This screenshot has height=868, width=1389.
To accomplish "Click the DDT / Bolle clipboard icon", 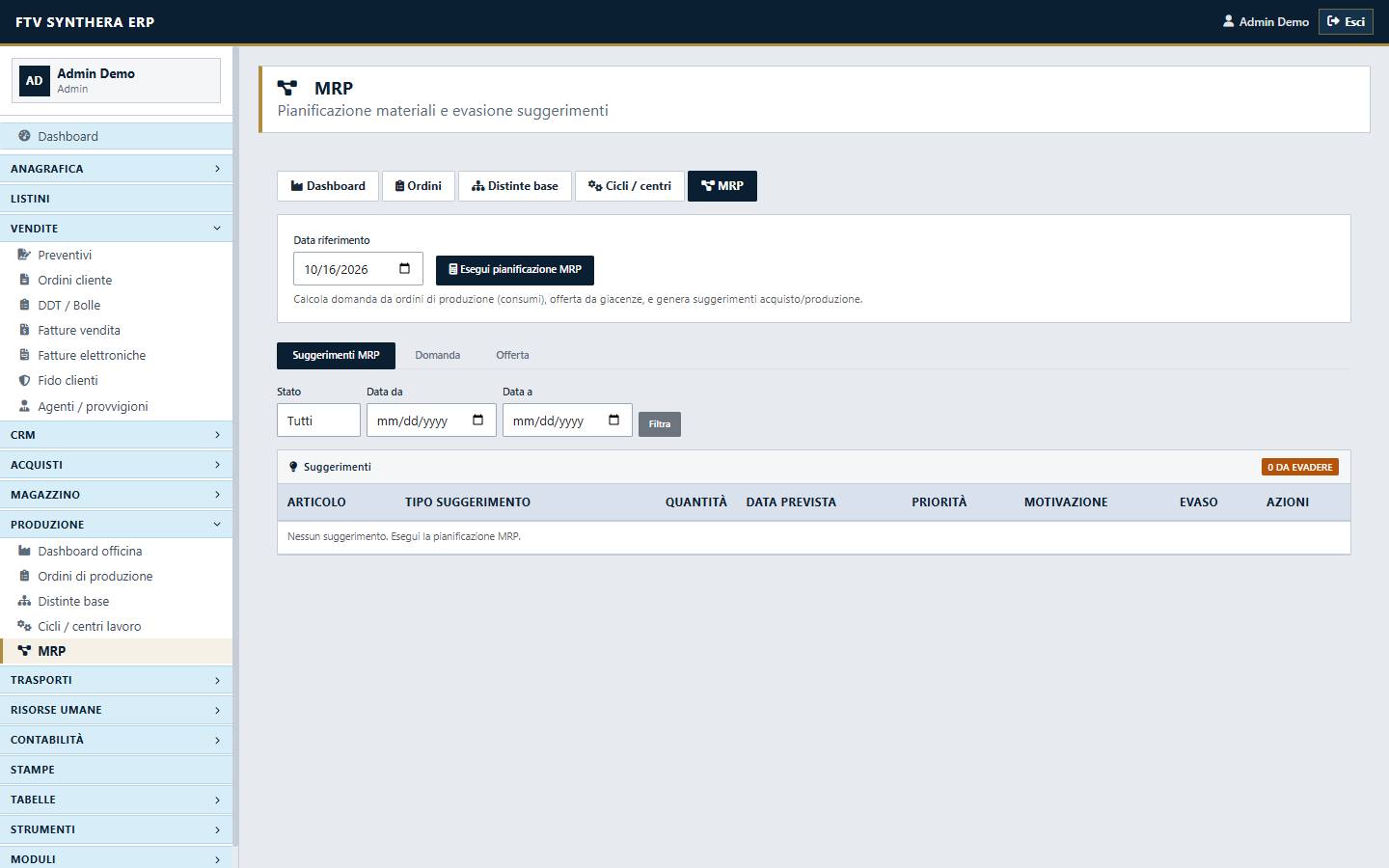I will pyautogui.click(x=24, y=305).
